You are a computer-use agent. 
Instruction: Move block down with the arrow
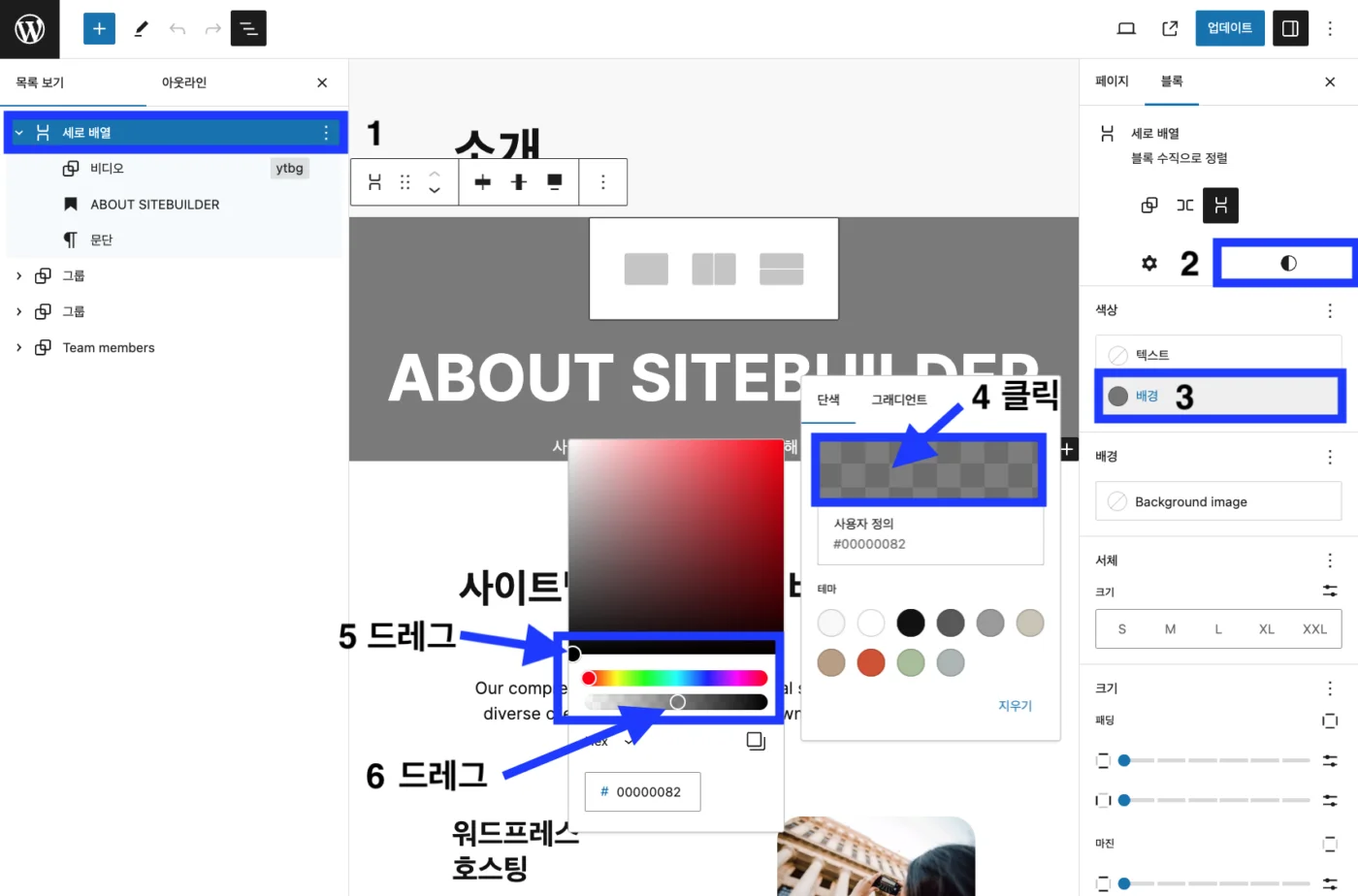point(435,190)
